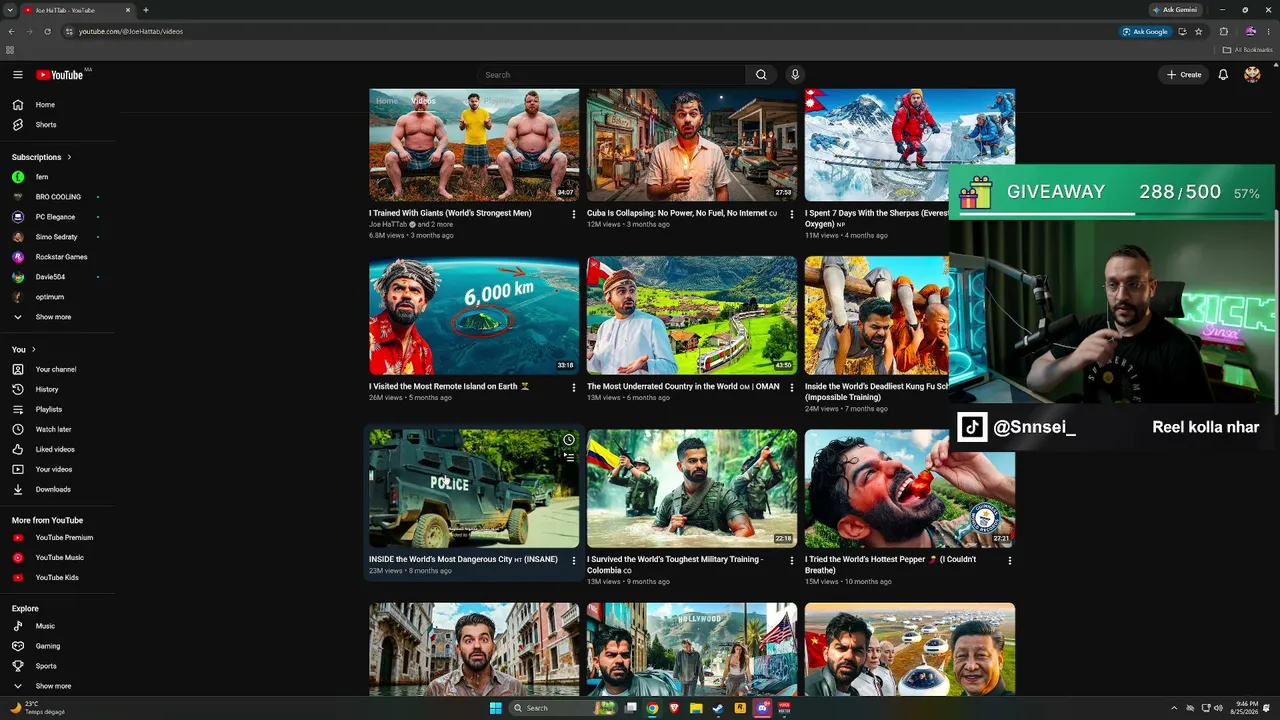Click the address bar URL

[131, 32]
